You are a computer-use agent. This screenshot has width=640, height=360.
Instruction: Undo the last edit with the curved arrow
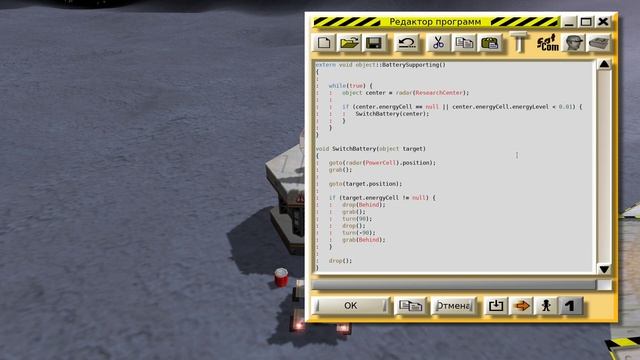coord(407,43)
